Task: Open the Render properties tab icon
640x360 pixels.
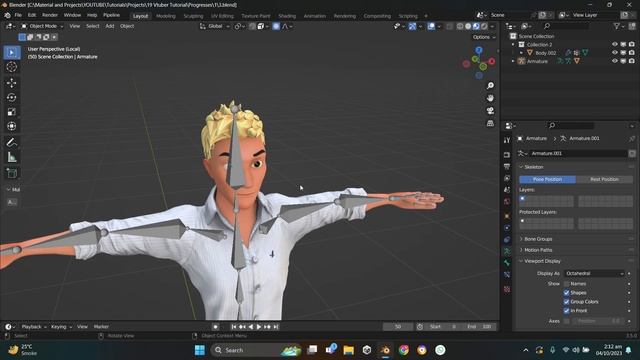Action: pyautogui.click(x=507, y=155)
